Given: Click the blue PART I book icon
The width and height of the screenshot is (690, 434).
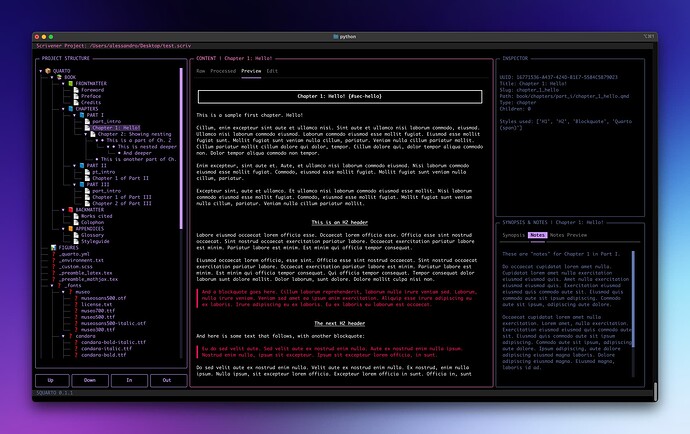Looking at the screenshot, I should [82, 115].
